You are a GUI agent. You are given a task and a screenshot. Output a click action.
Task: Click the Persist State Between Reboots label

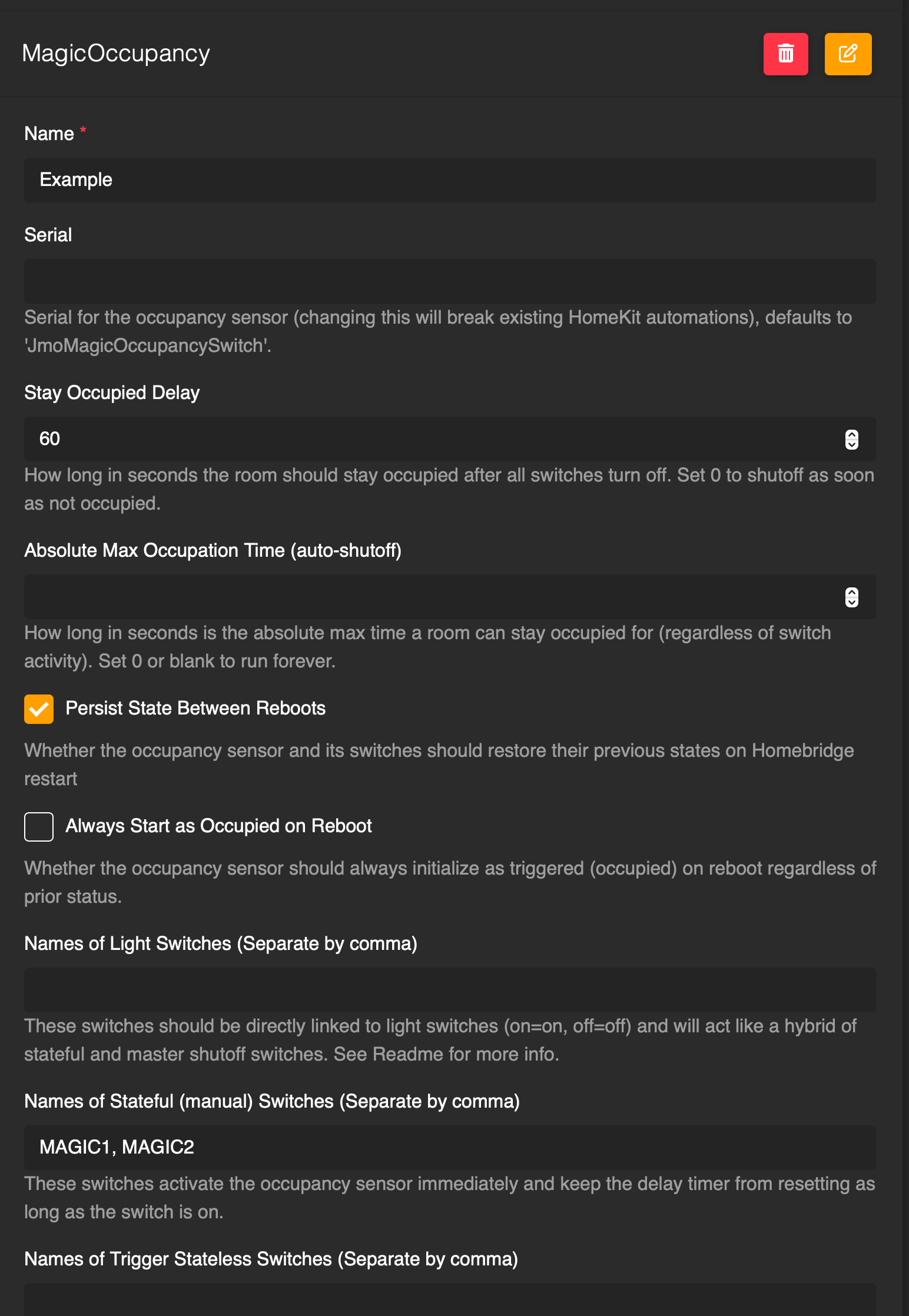(195, 708)
